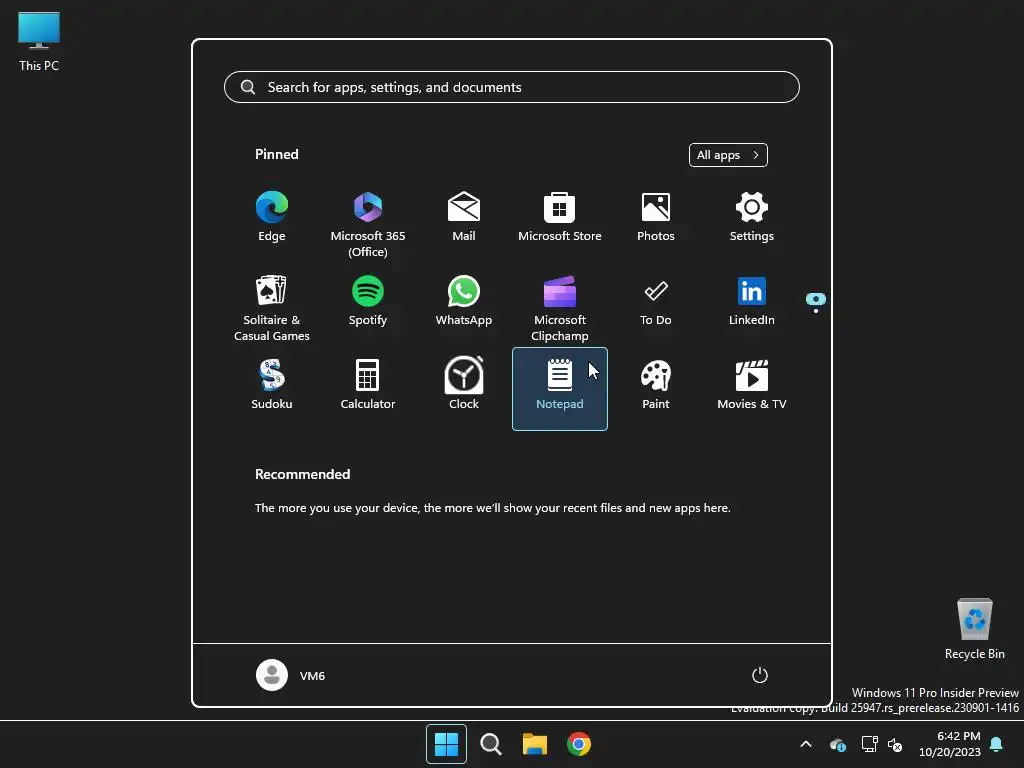Image resolution: width=1024 pixels, height=768 pixels.
Task: Open taskbar Search
Action: point(490,744)
